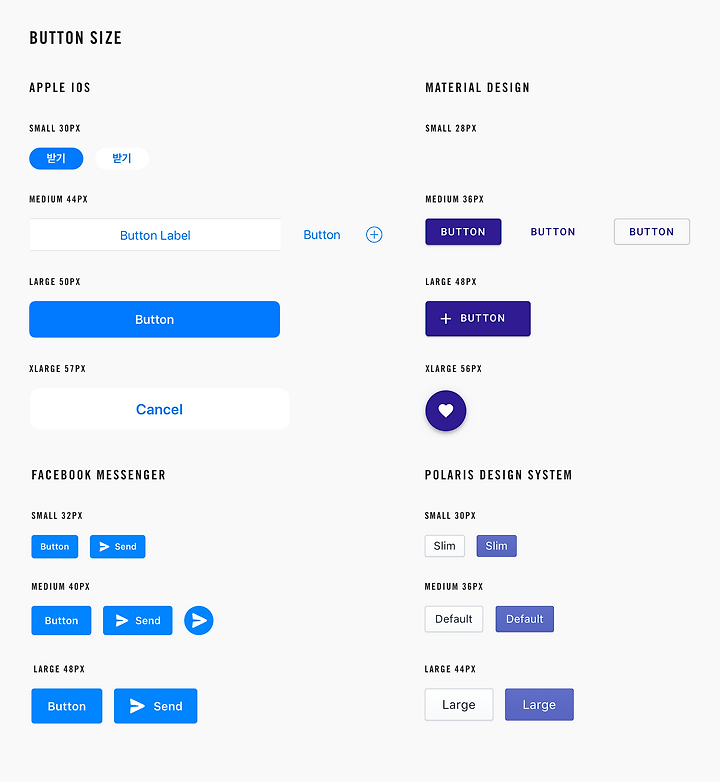Screen dimensions: 720x782
Task: Click the purple Polaris Large button
Action: pos(539,705)
